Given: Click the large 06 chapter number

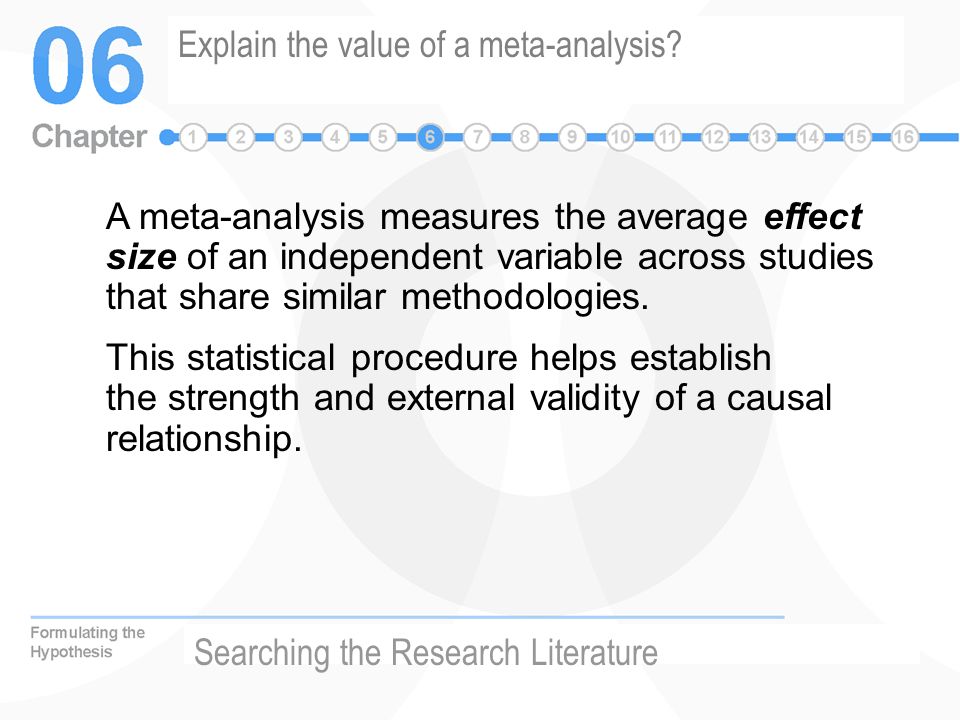Looking at the screenshot, I should 88,66.
